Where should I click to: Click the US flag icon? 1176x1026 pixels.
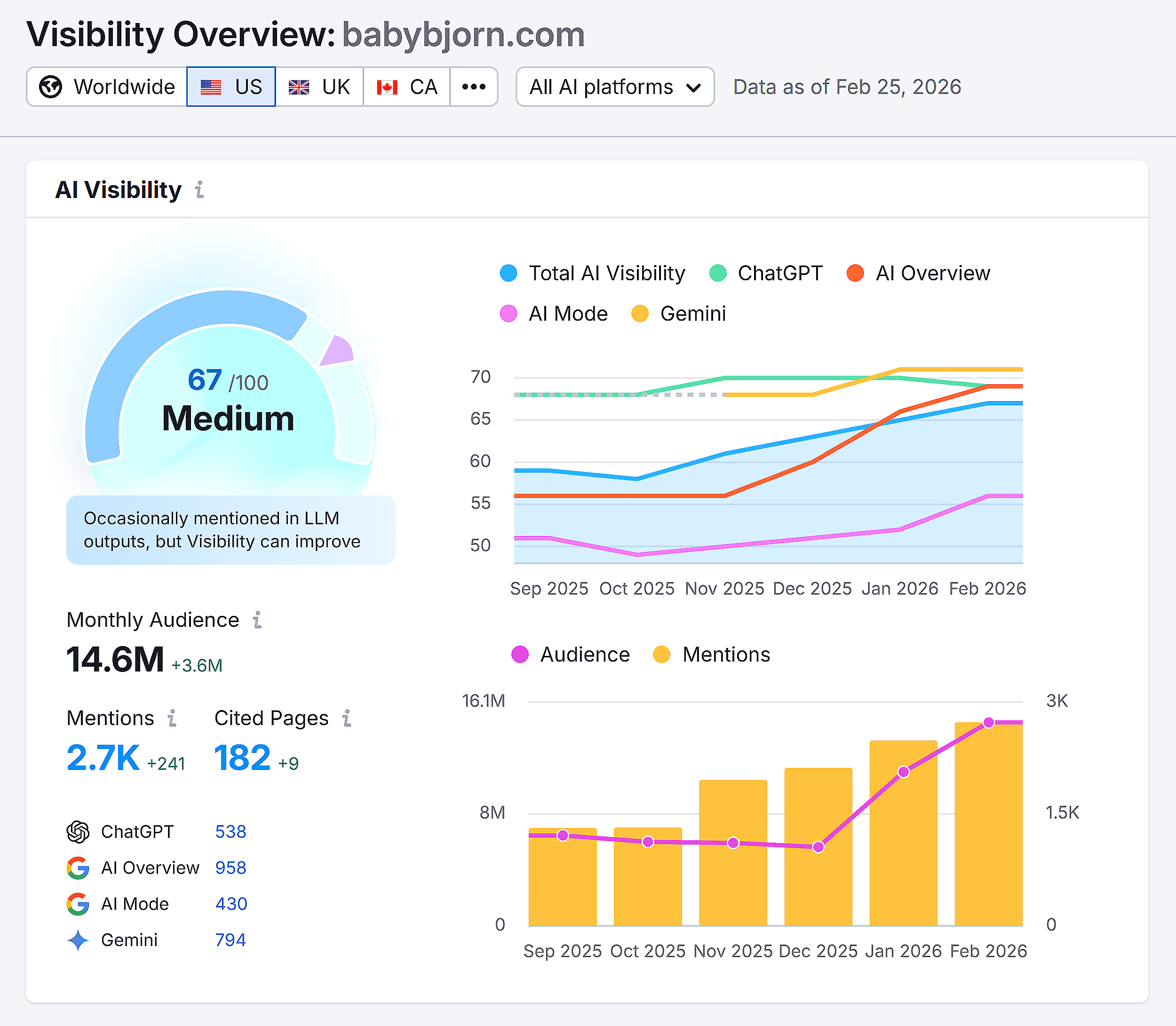tap(211, 87)
